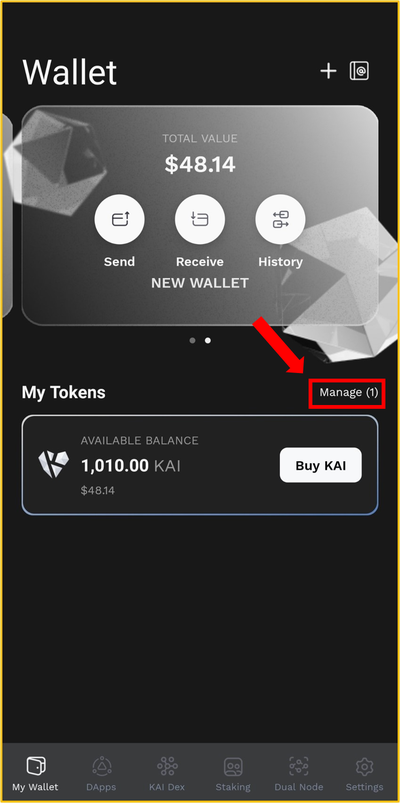Tap the Receive circle icon
The image size is (400, 803).
point(200,219)
